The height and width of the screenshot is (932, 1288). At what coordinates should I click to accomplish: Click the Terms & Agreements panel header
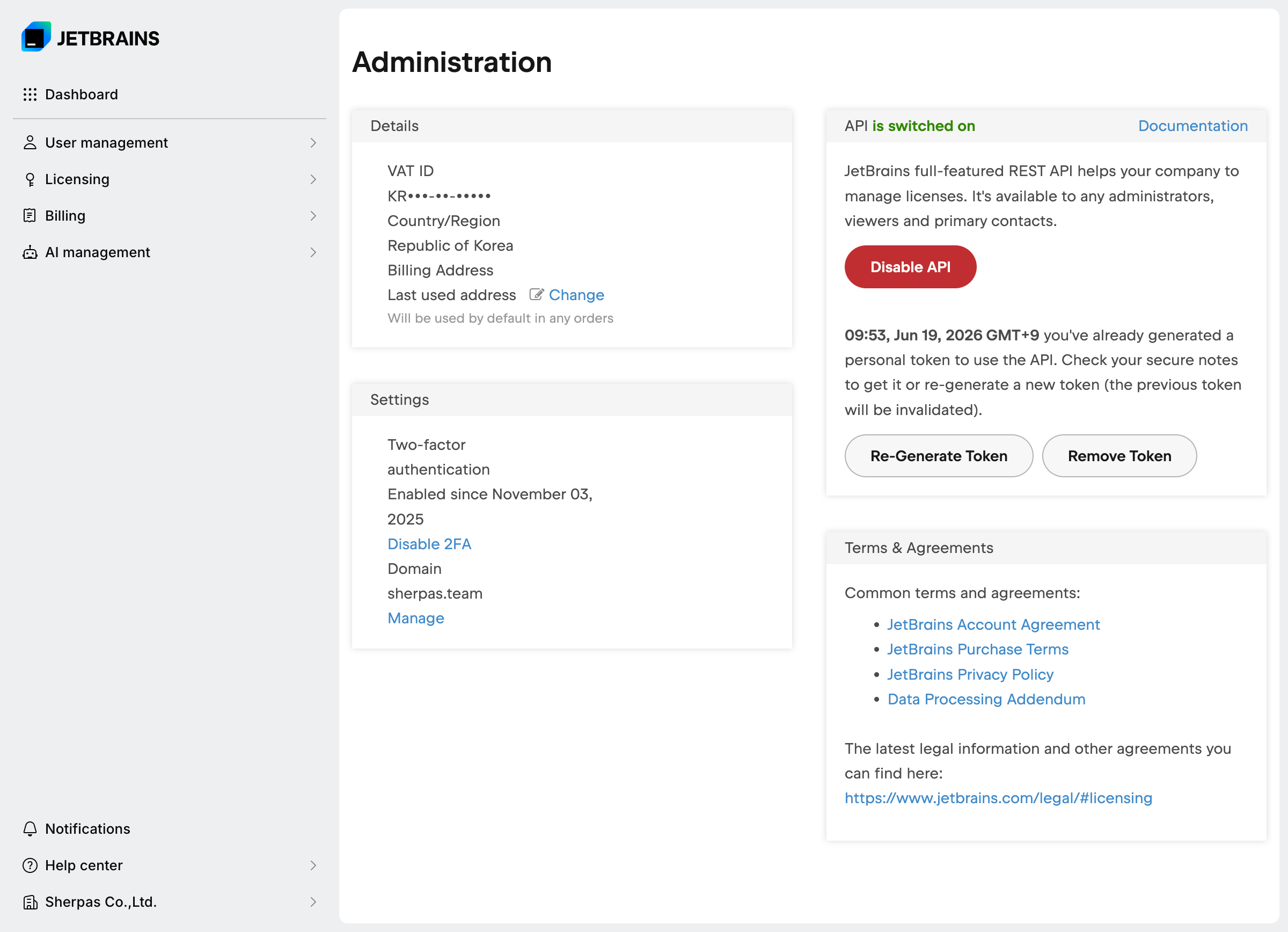coord(1046,548)
